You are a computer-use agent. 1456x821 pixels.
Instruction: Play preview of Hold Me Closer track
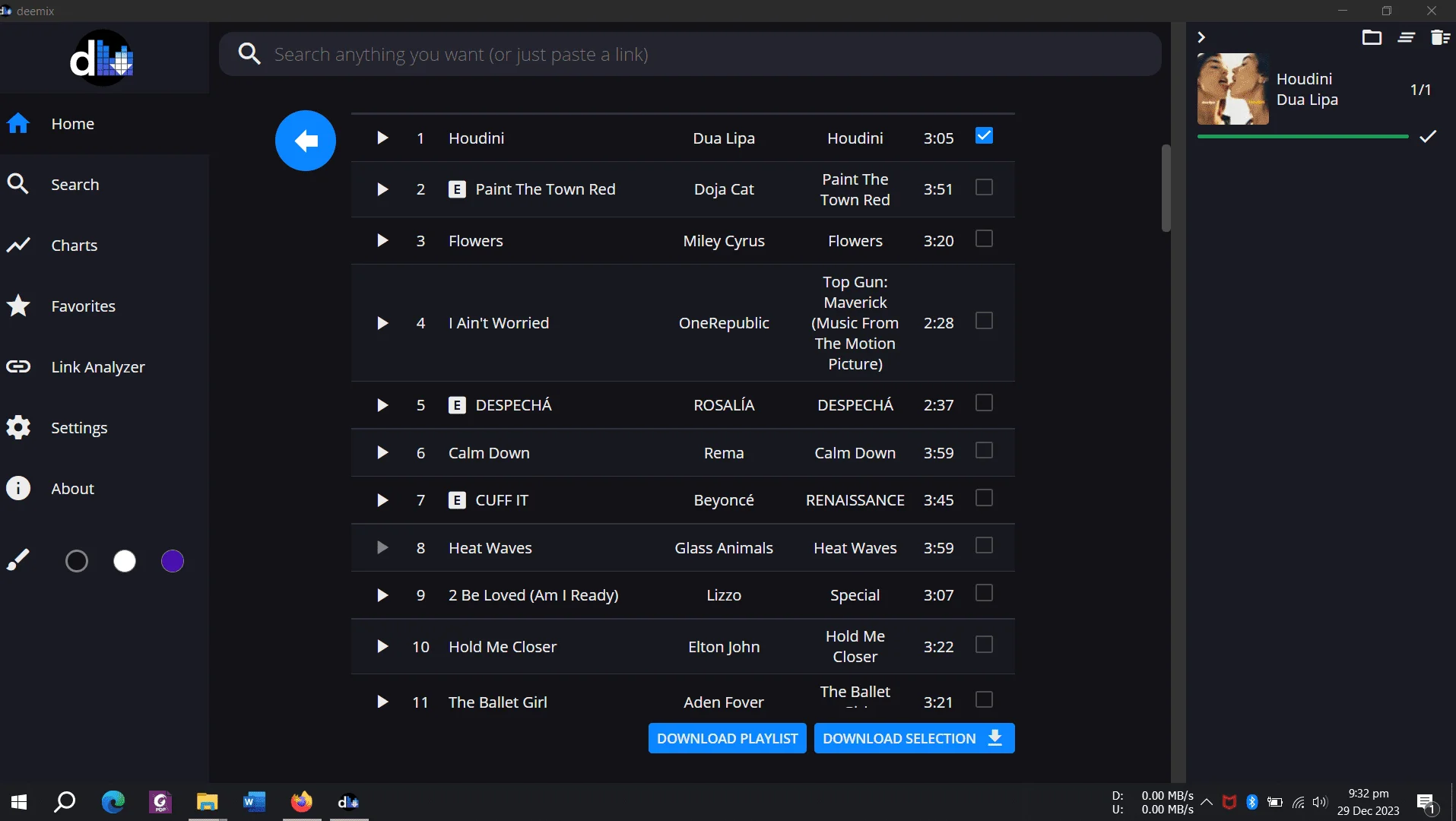pyautogui.click(x=382, y=646)
